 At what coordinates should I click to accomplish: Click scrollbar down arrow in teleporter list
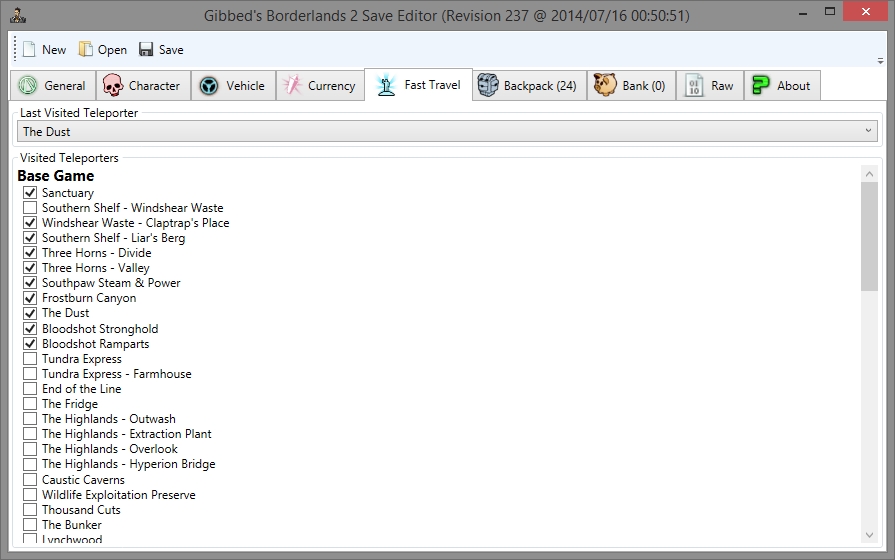(x=869, y=535)
